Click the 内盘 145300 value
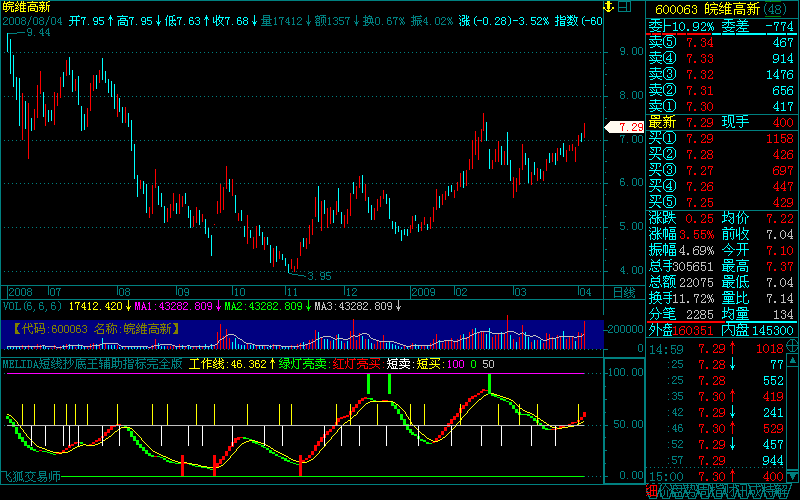Viewport: 800px width, 500px height. pyautogui.click(x=772, y=331)
